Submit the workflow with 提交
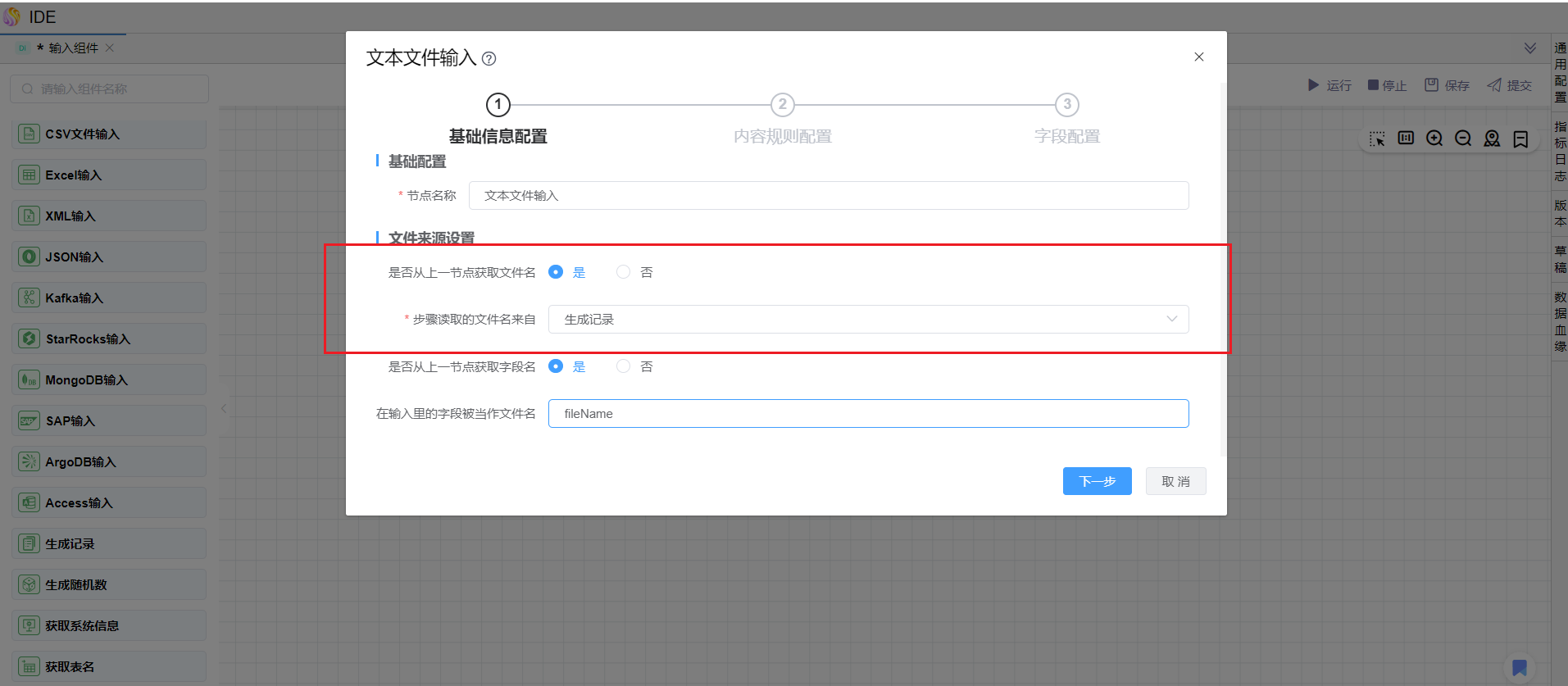This screenshot has height=686, width=1568. (x=1509, y=85)
